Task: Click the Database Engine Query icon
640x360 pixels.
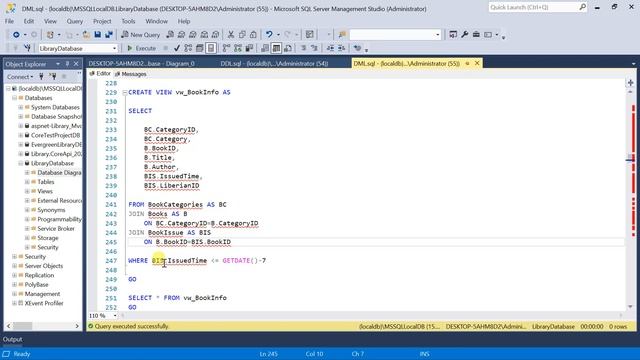Action: pos(170,35)
